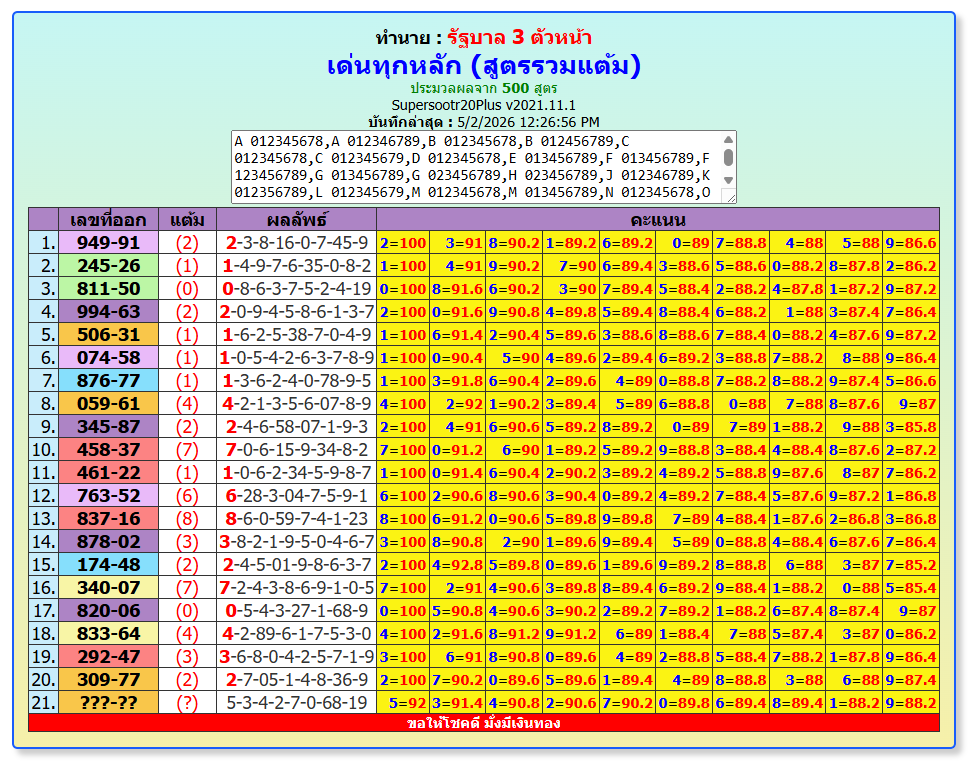Click score 3=91.4 in row 21

[x=457, y=702]
